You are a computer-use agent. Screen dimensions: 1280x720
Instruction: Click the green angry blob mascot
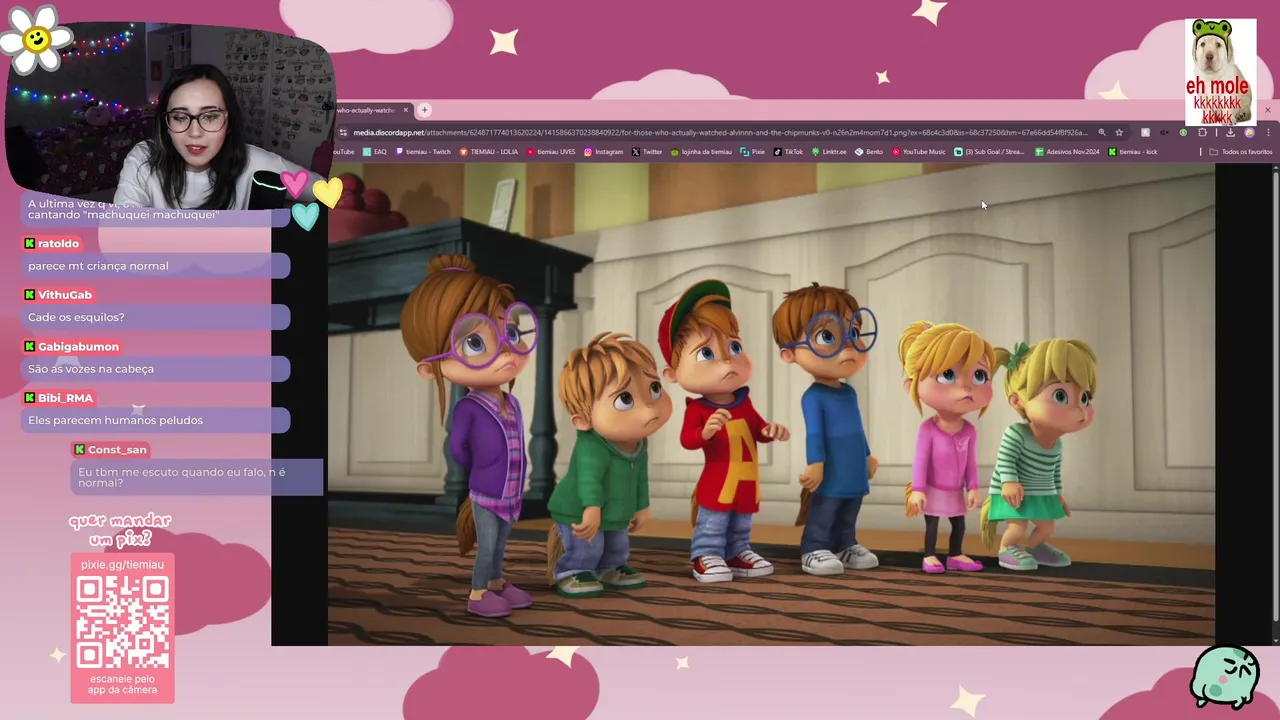[1225, 677]
